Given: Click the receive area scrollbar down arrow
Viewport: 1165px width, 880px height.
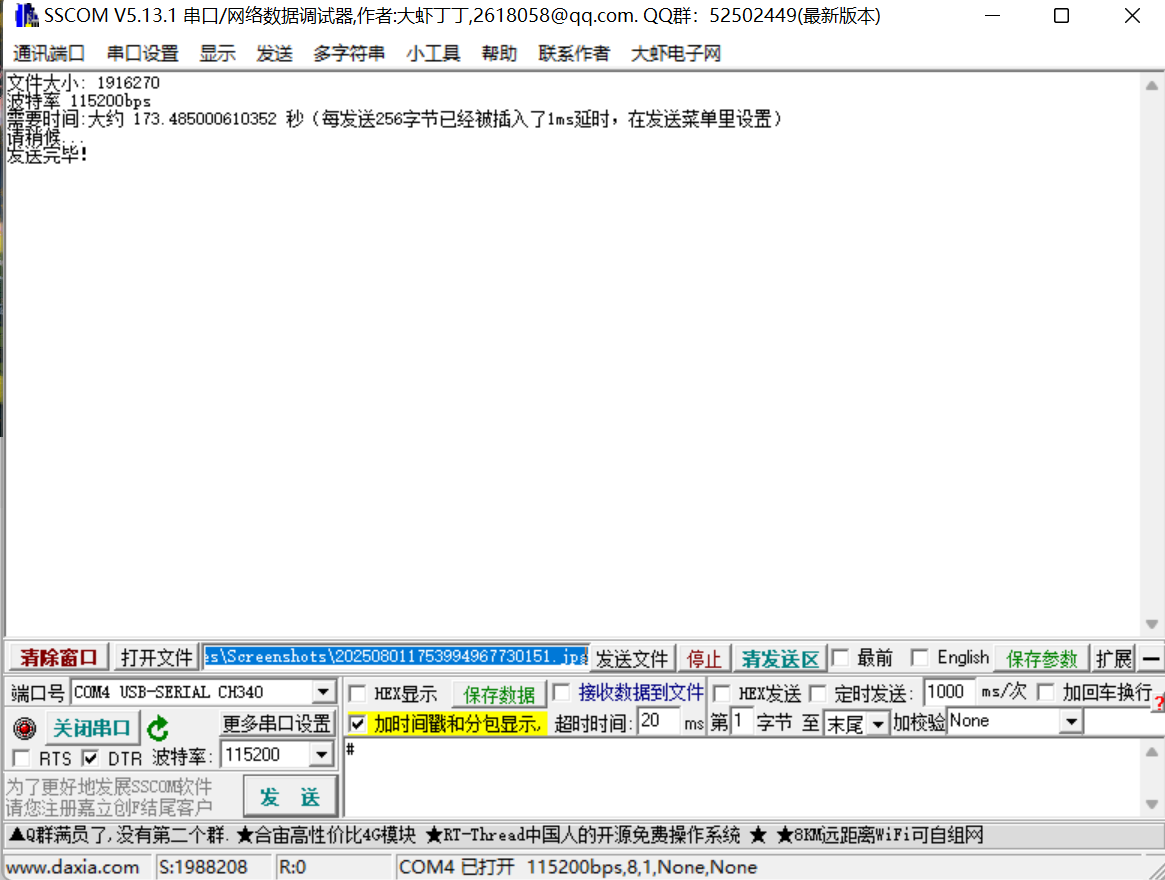Looking at the screenshot, I should pyautogui.click(x=1152, y=624).
